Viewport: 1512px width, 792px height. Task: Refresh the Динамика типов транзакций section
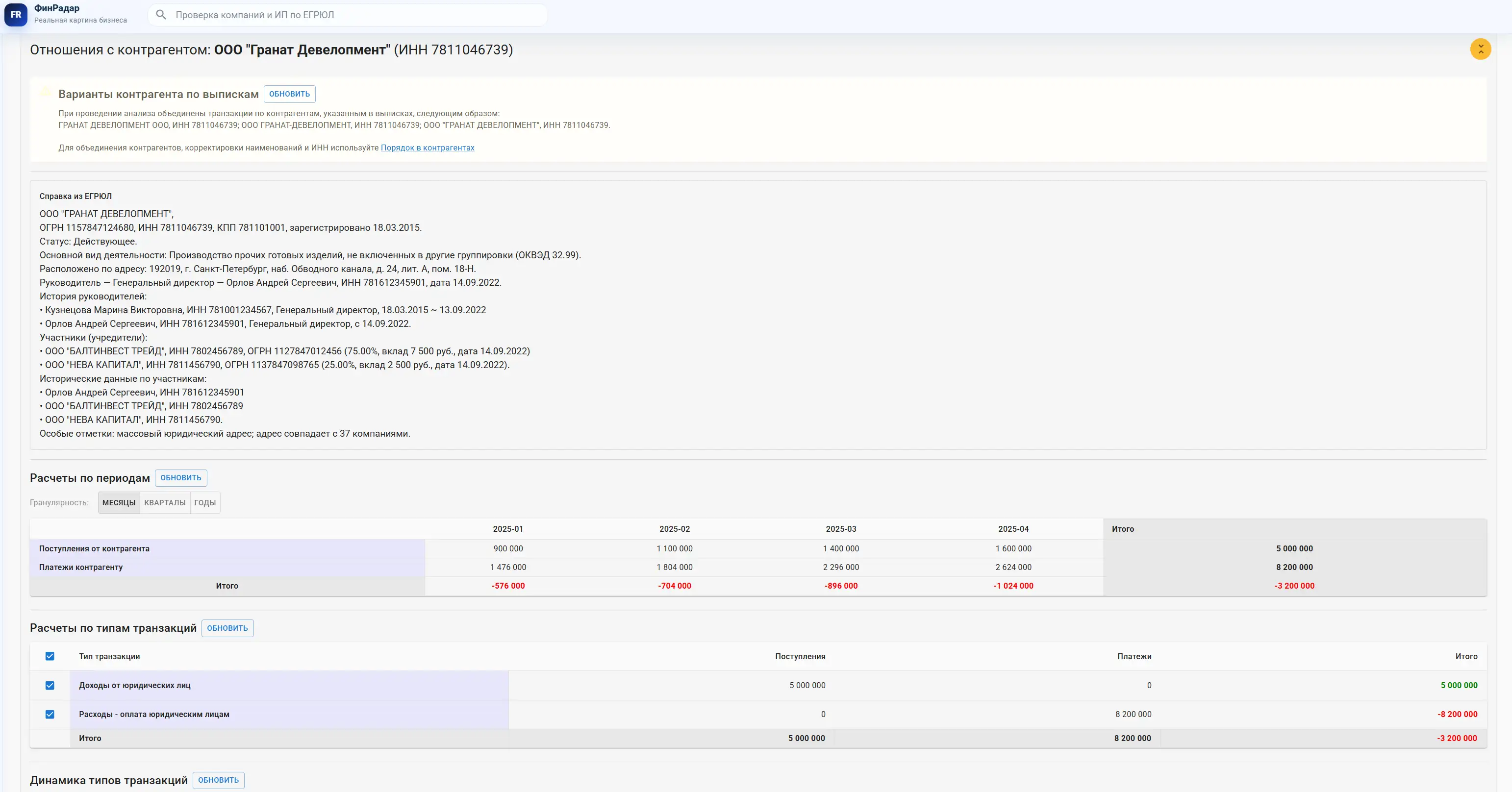tap(218, 780)
